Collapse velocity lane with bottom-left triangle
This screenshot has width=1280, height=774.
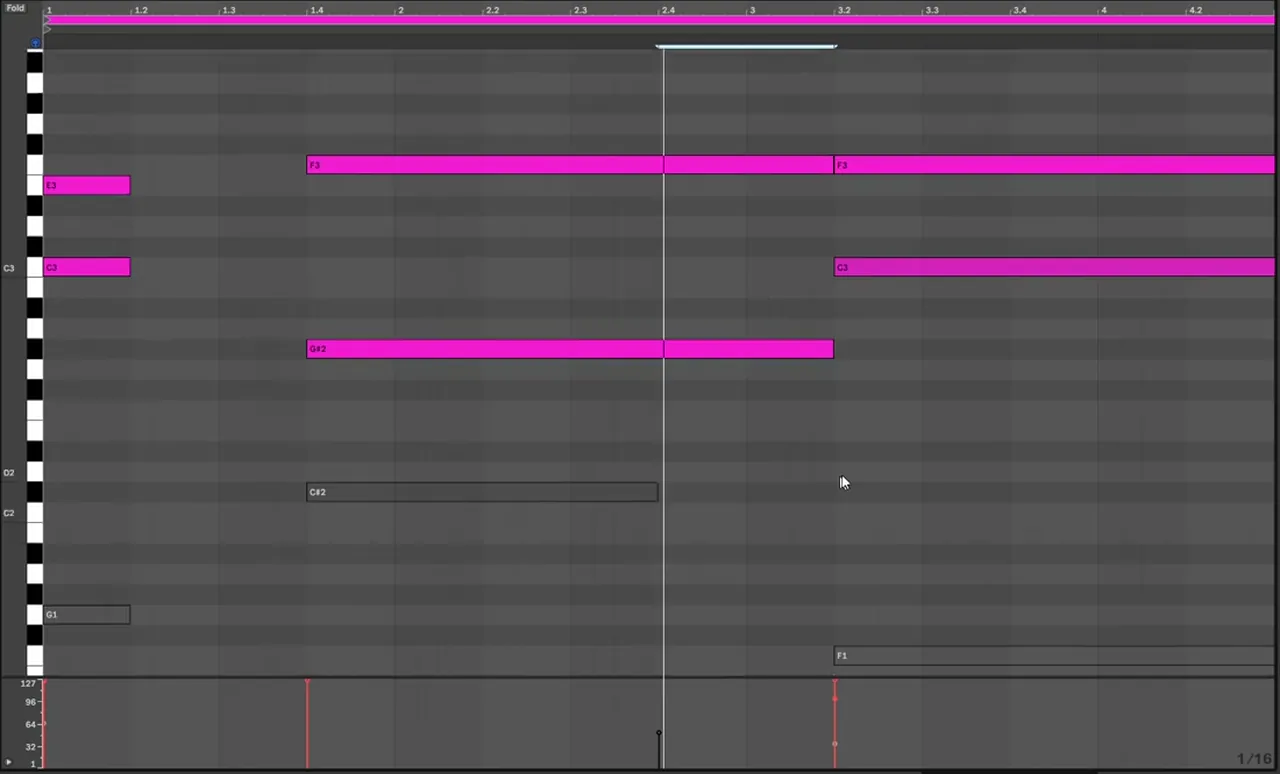point(9,763)
